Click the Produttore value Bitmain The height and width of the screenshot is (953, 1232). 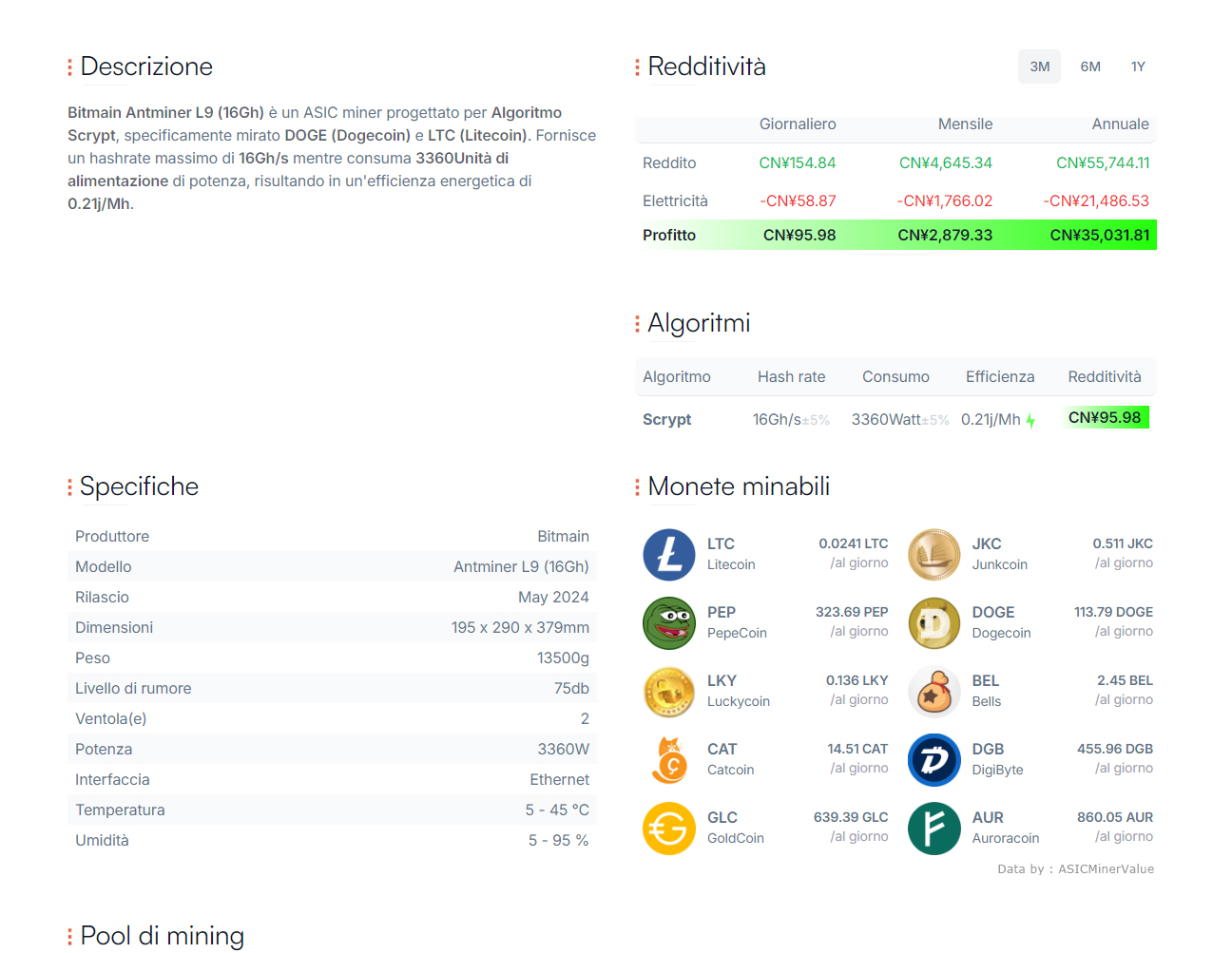563,536
